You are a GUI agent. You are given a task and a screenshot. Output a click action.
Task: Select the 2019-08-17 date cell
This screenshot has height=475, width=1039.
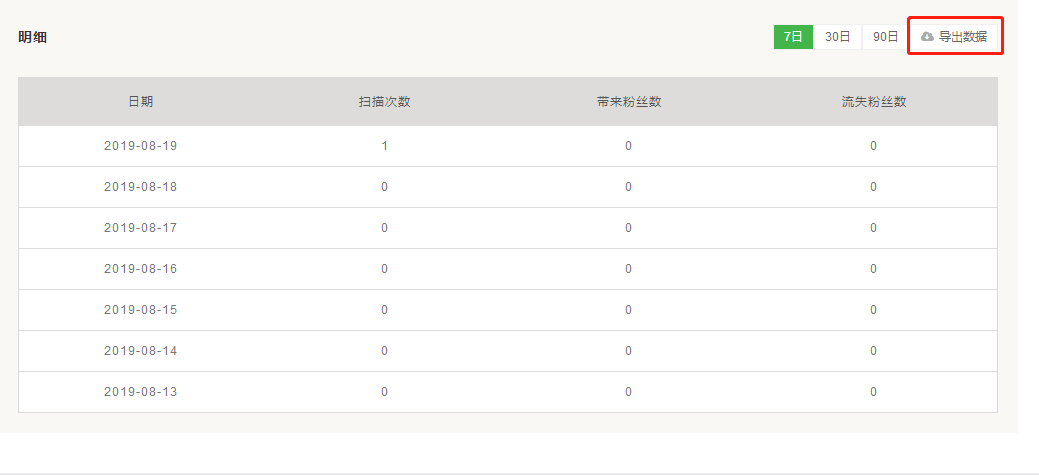(140, 228)
